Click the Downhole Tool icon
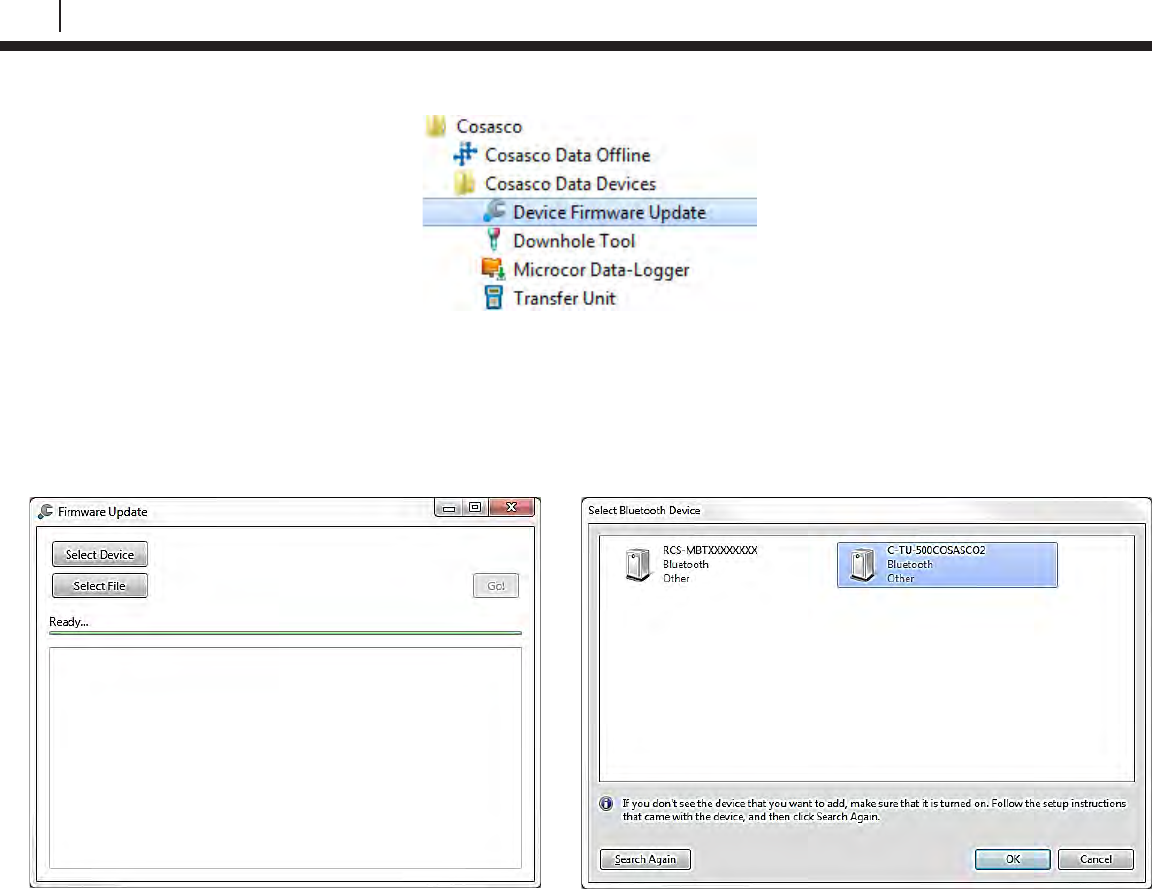This screenshot has width=1152, height=889. [x=494, y=240]
